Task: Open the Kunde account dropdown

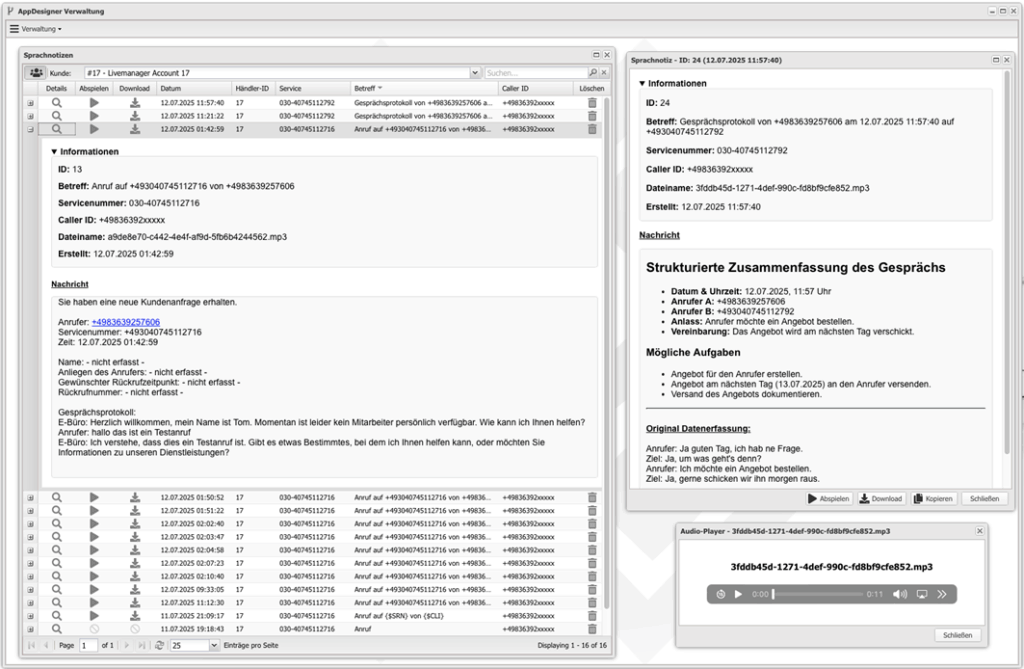Action: point(475,73)
